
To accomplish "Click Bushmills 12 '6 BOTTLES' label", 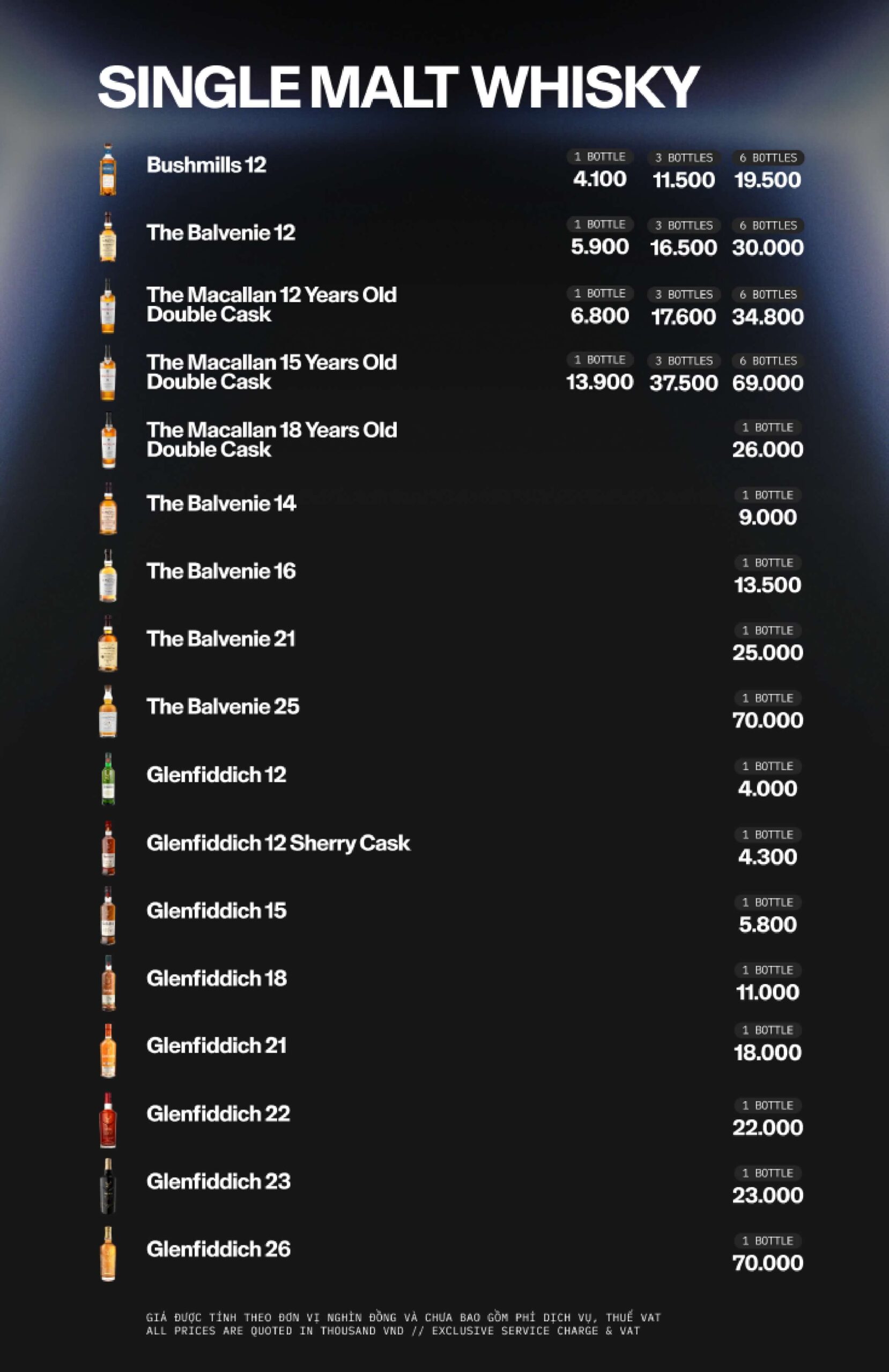I will pos(768,158).
